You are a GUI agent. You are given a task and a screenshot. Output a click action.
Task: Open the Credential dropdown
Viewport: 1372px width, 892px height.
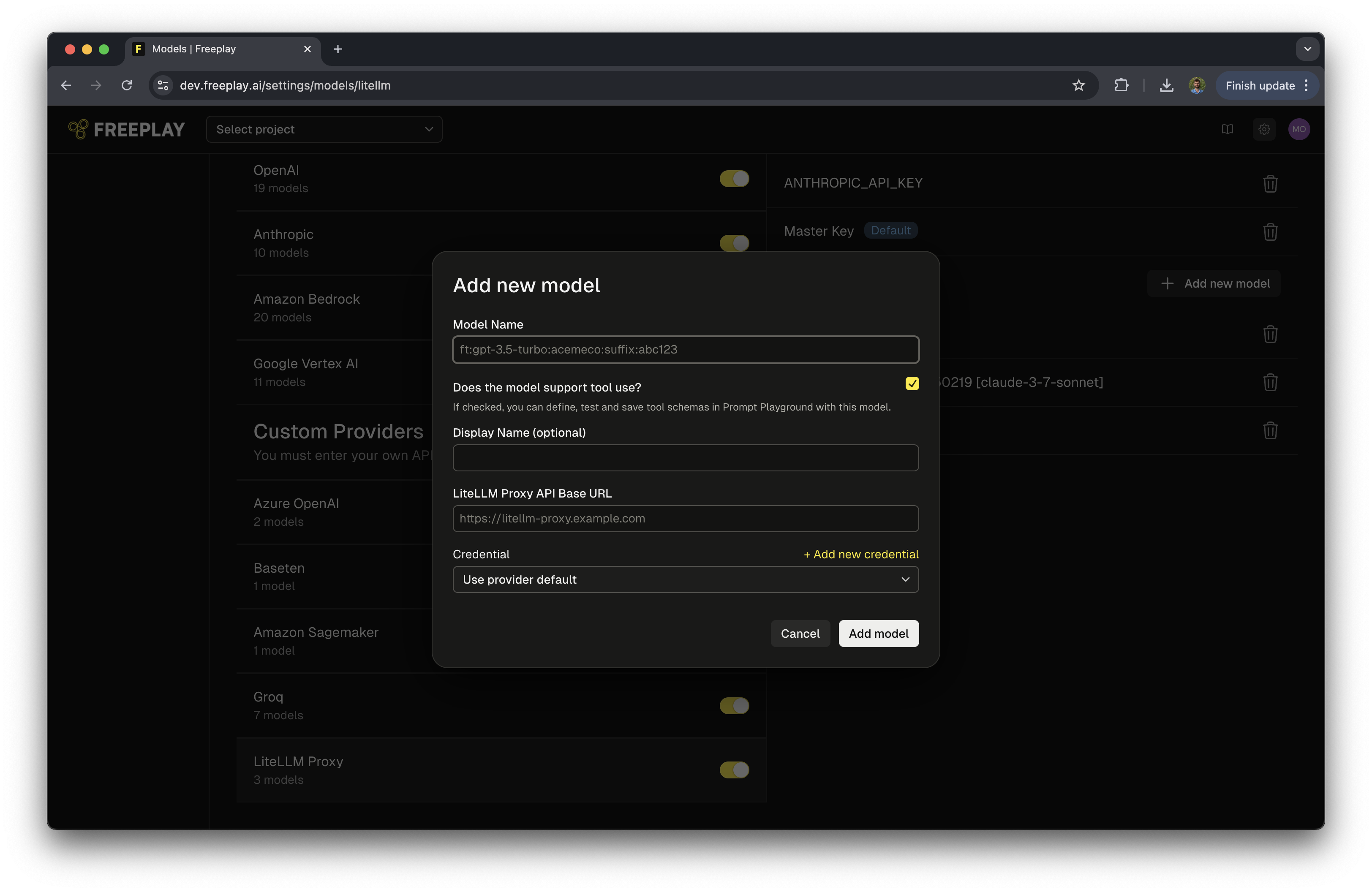point(686,580)
